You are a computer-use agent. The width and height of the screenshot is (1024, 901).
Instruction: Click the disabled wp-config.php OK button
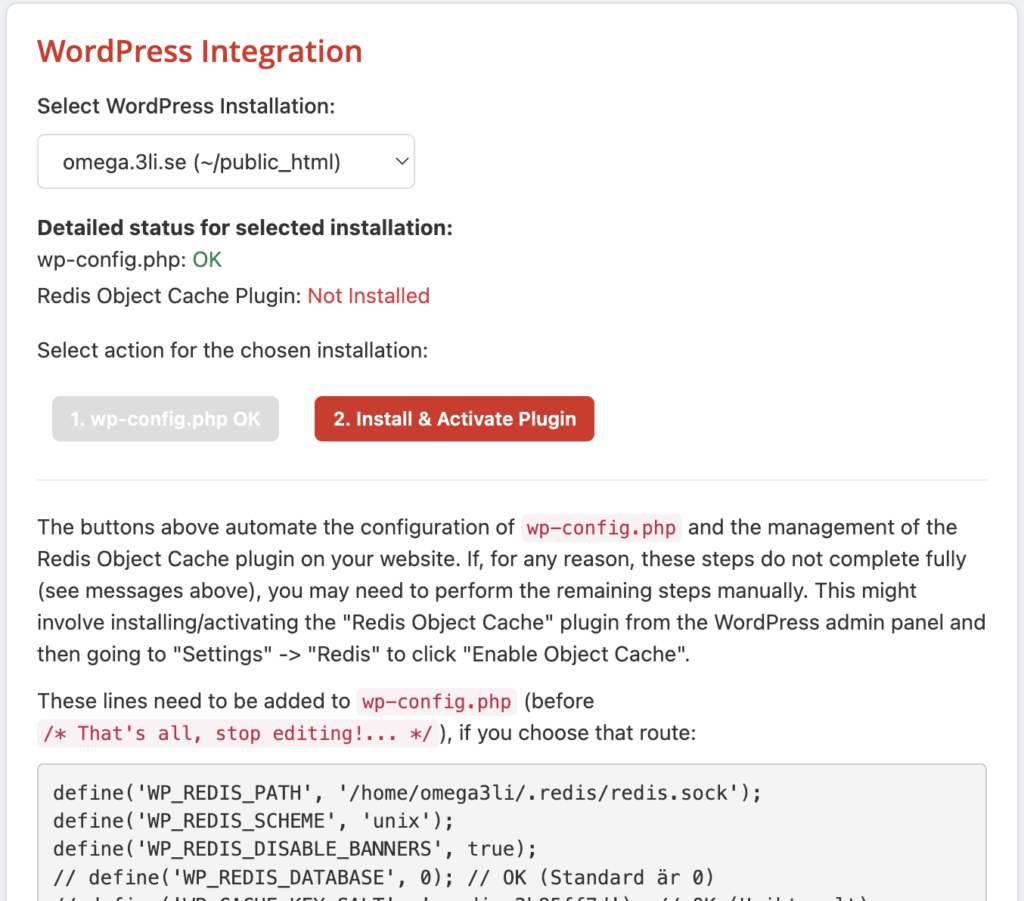click(x=165, y=419)
